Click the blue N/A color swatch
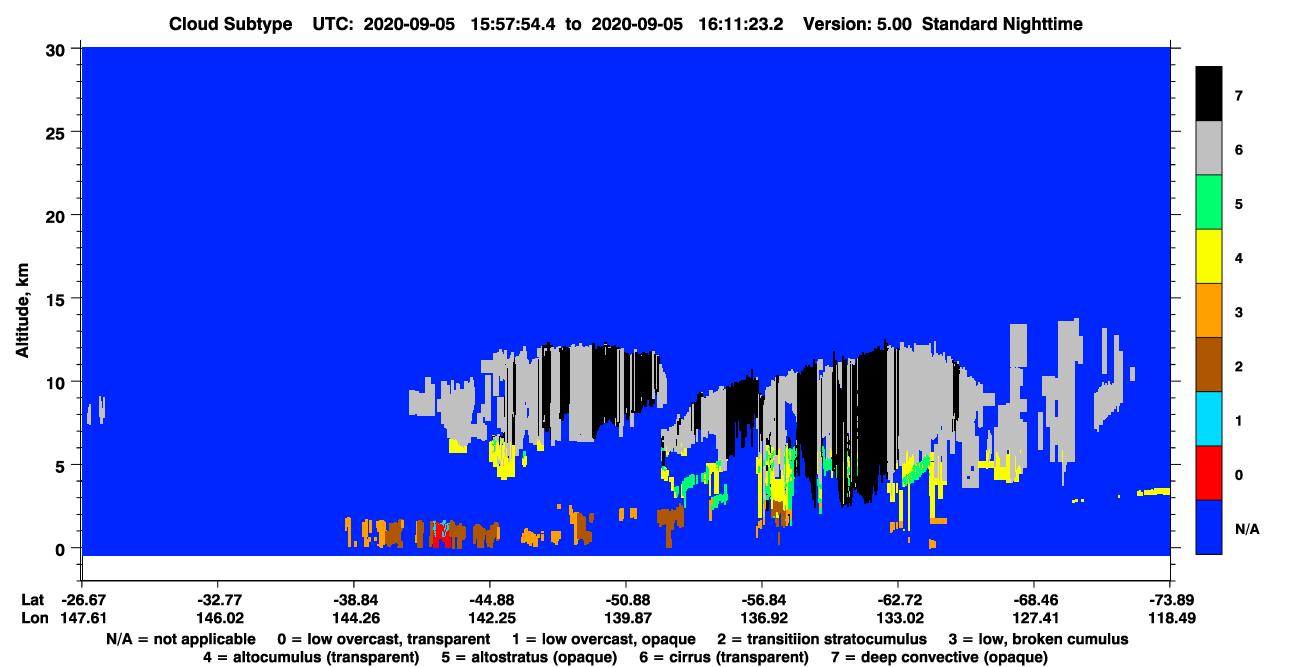The height and width of the screenshot is (667, 1300). [x=1209, y=527]
